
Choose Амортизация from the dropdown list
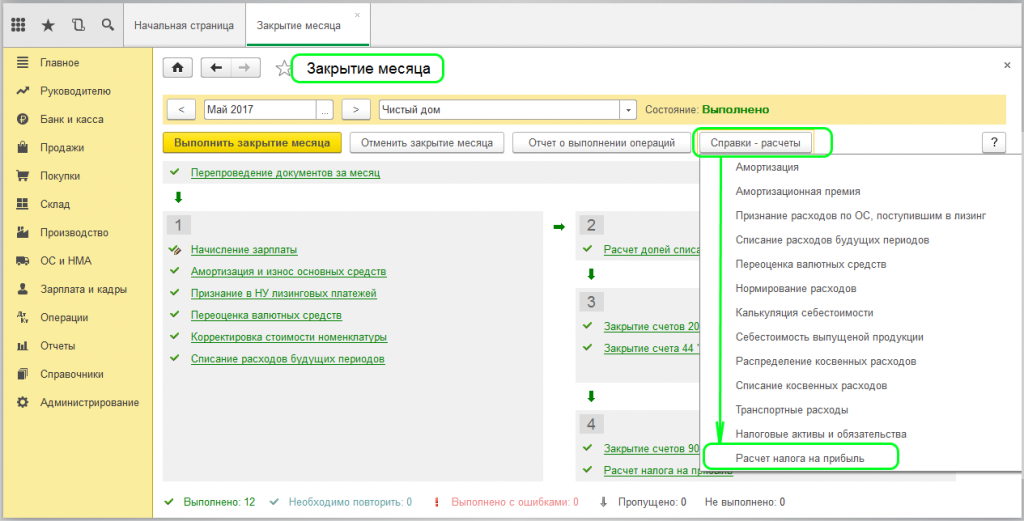pyautogui.click(x=767, y=167)
